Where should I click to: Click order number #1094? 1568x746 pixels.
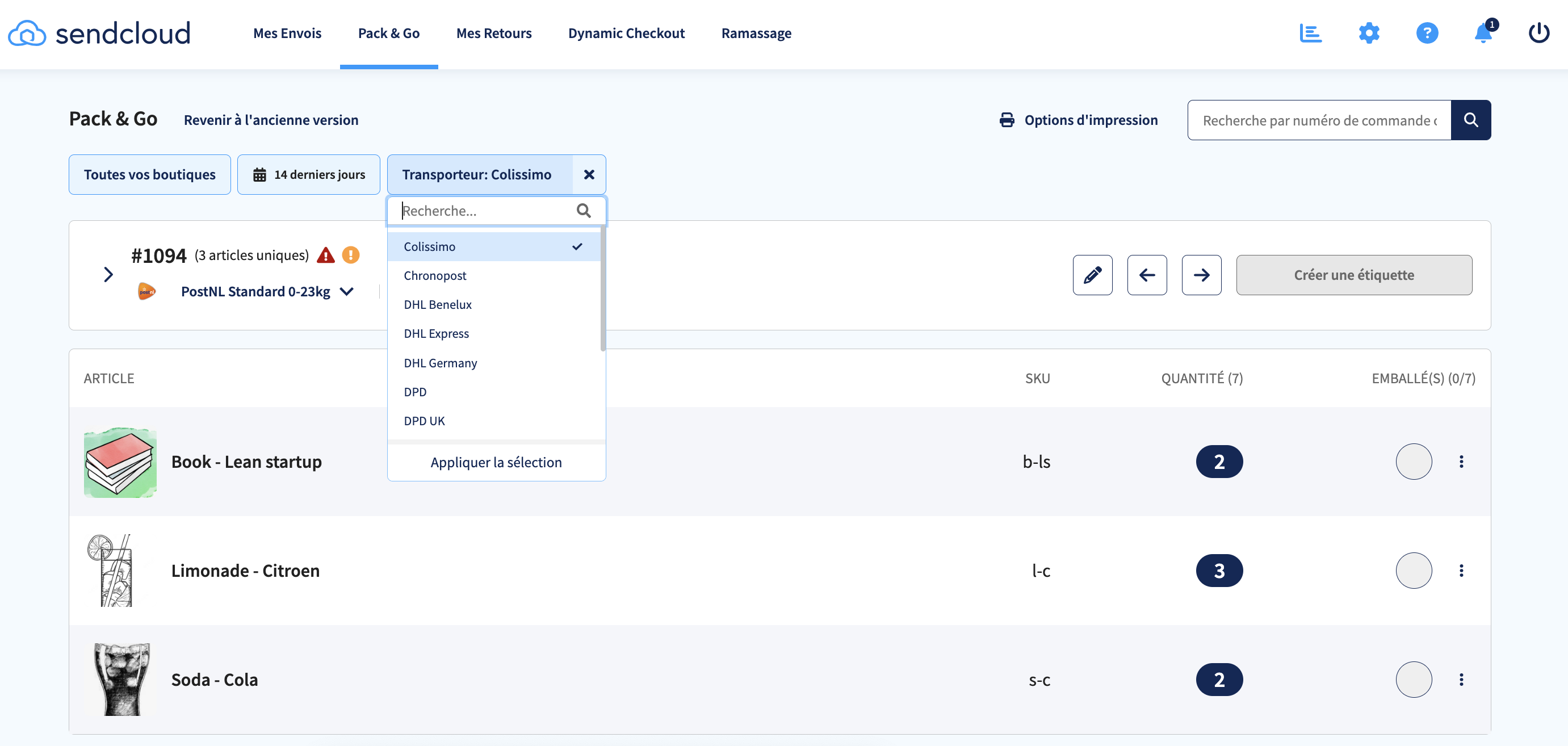(159, 255)
